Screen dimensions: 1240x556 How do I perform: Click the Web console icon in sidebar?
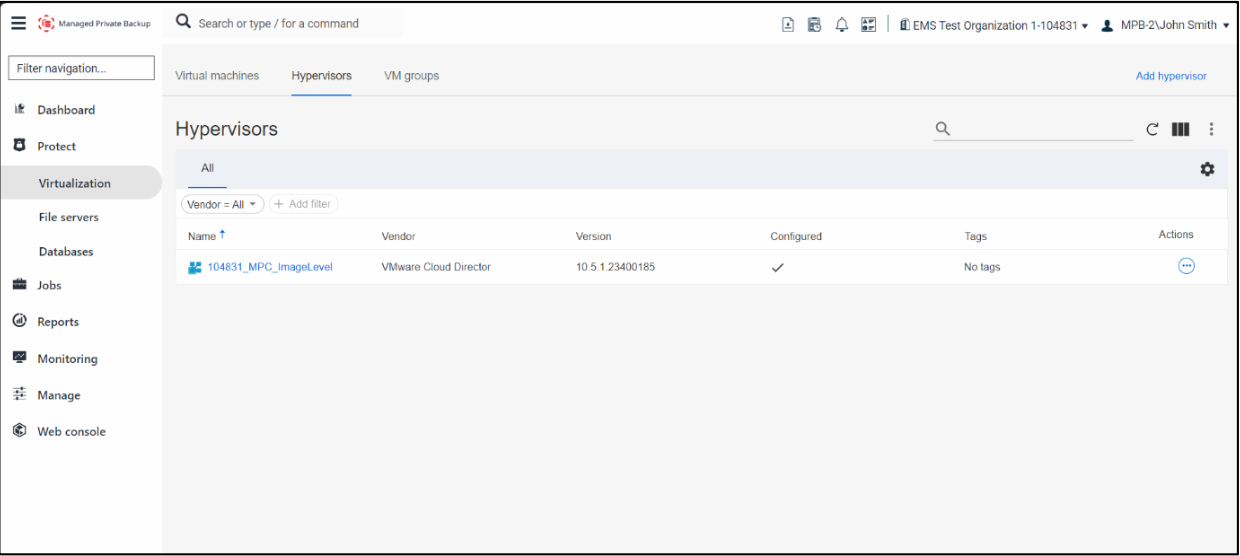(19, 432)
